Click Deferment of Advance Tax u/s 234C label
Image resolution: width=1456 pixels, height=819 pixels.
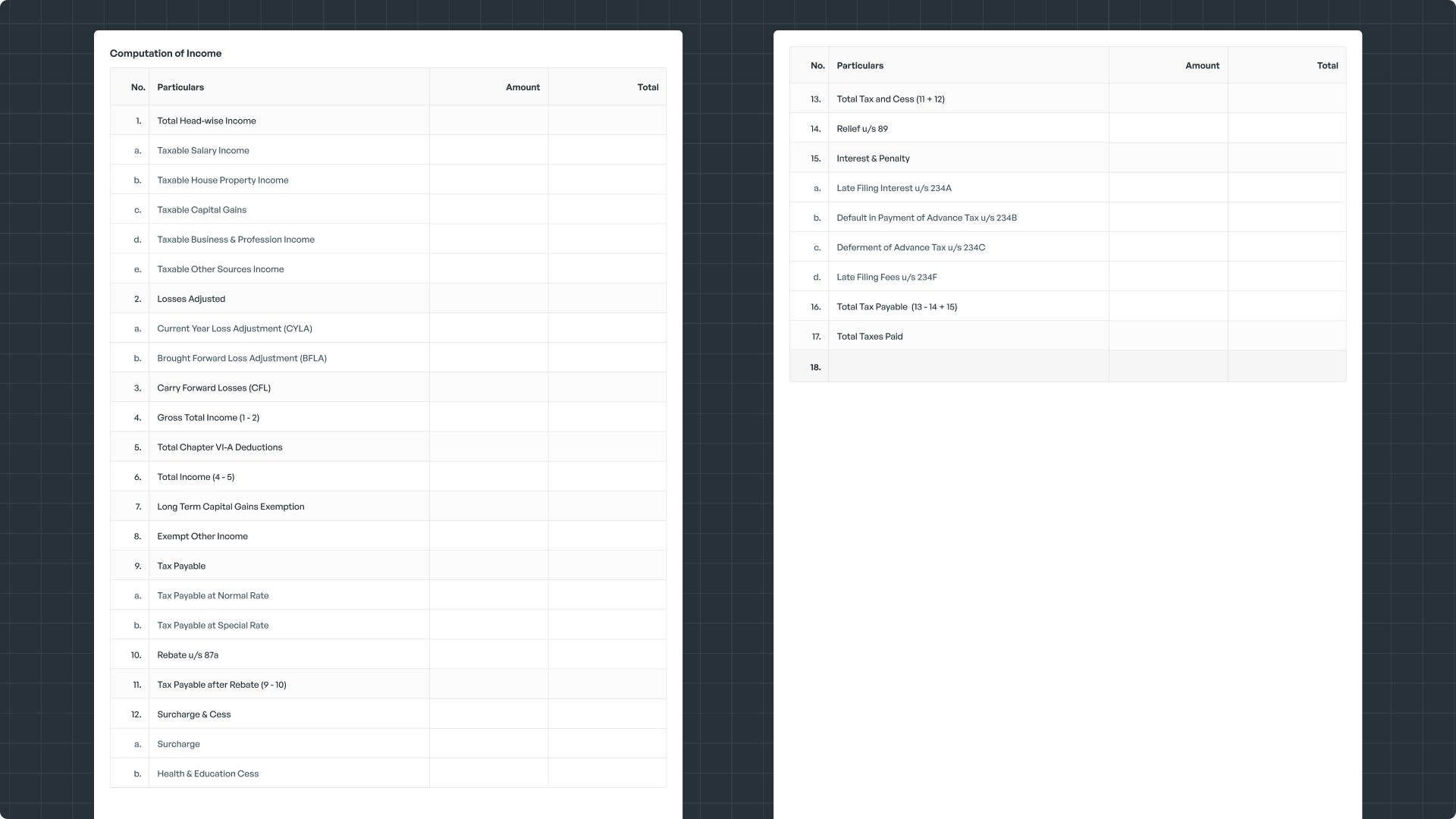click(911, 247)
